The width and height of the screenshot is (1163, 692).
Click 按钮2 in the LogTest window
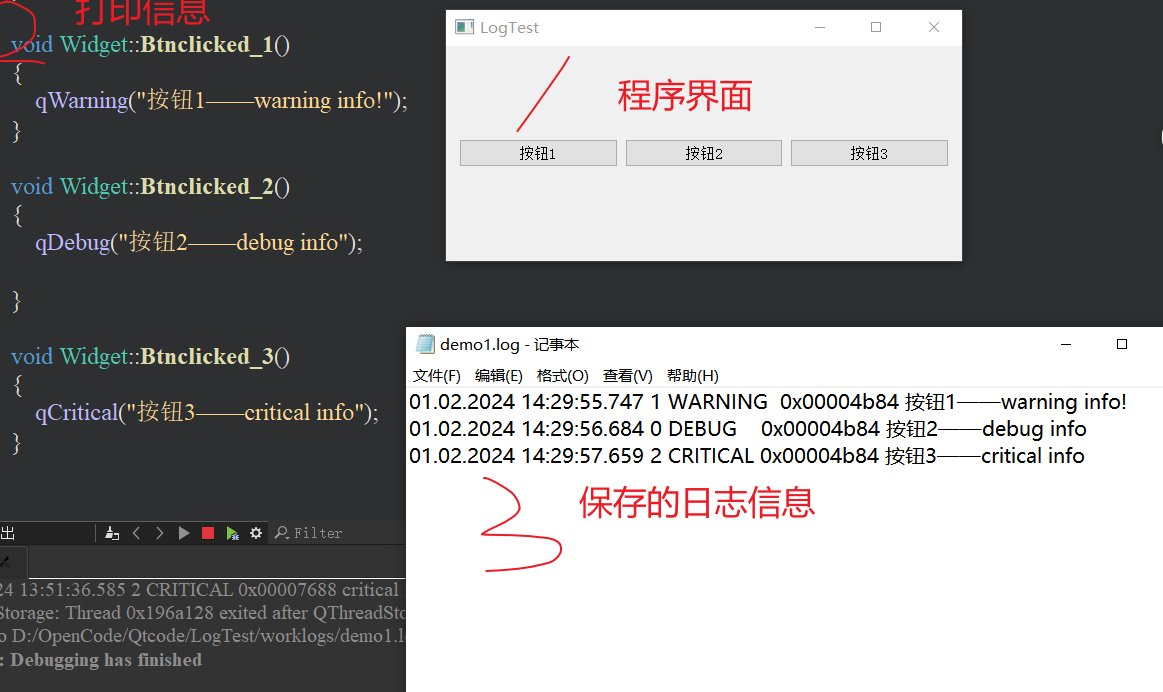click(x=704, y=153)
